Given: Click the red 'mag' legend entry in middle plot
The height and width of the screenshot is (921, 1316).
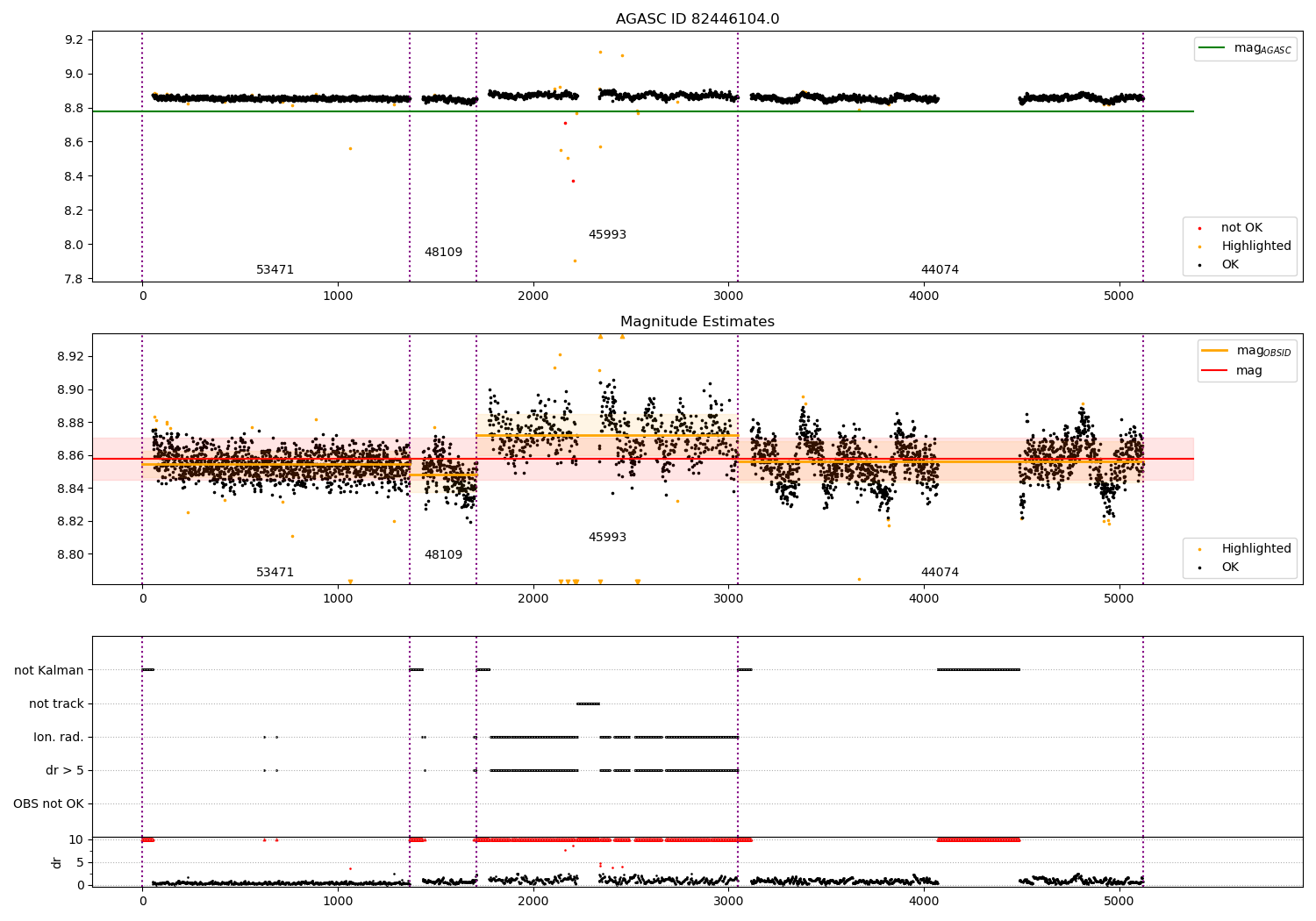Looking at the screenshot, I should [1233, 371].
